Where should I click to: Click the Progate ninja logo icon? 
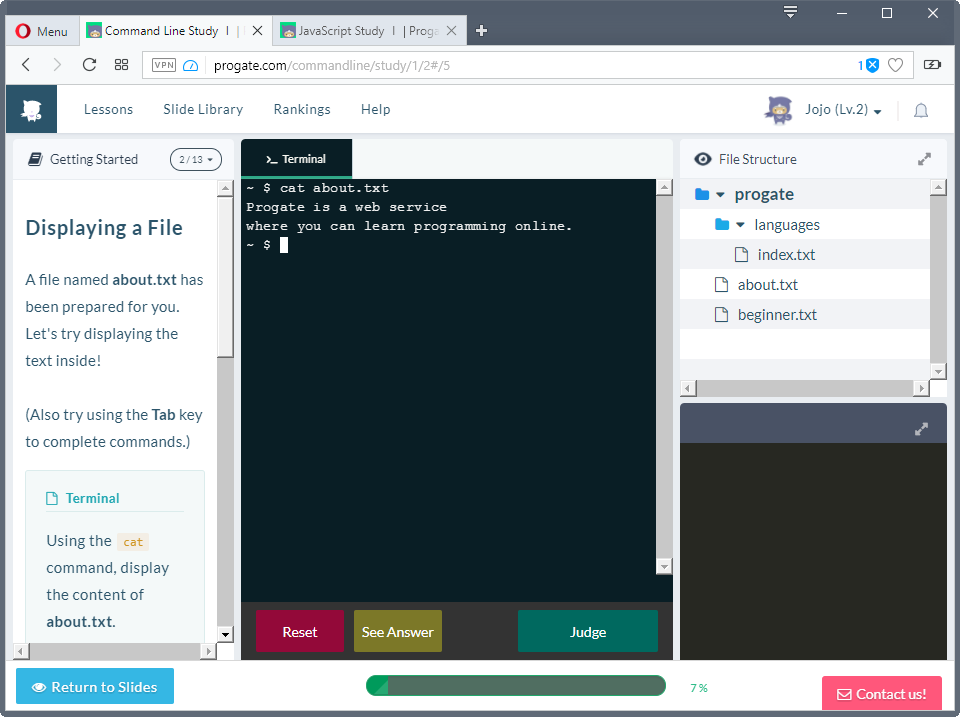(x=31, y=110)
